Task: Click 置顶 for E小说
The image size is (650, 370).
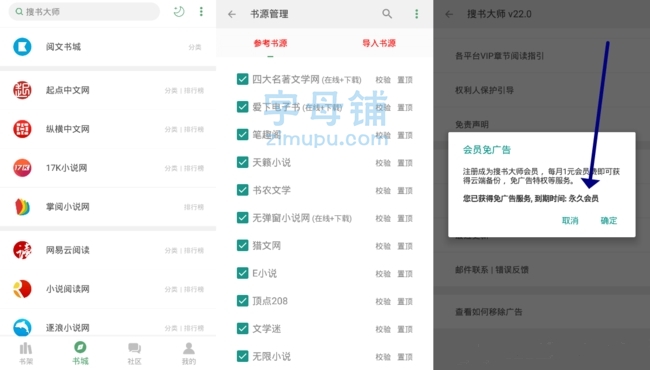Action: point(405,274)
